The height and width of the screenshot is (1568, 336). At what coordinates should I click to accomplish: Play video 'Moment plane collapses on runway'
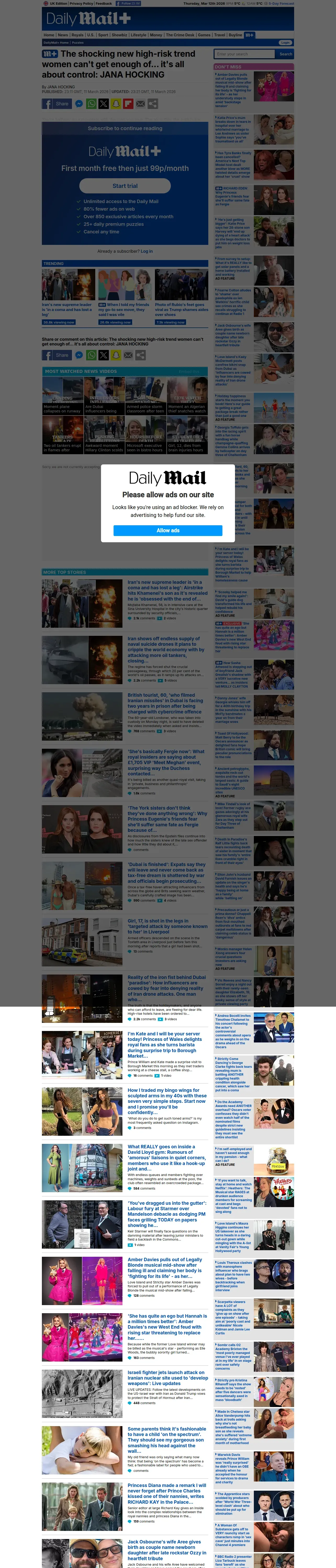62,396
